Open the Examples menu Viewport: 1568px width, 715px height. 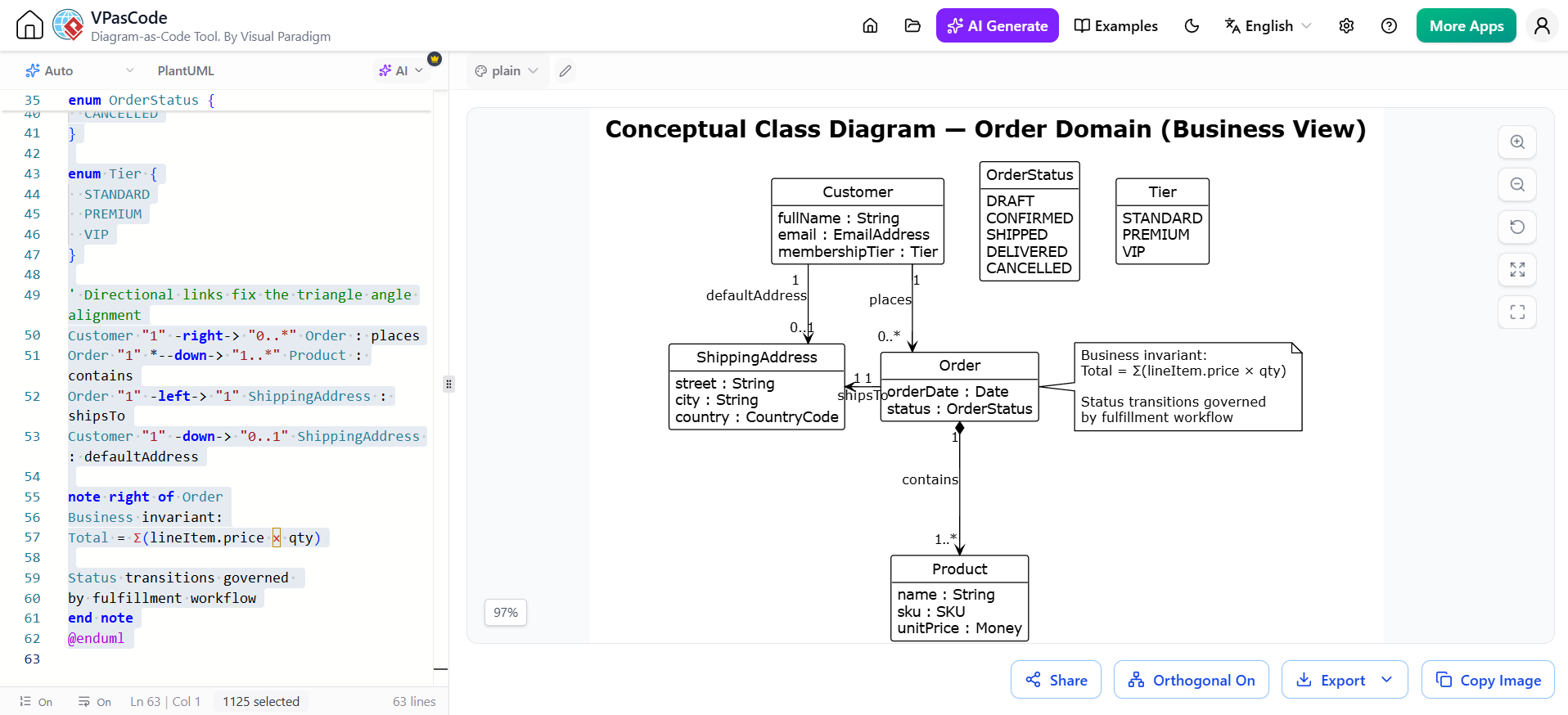(x=1115, y=25)
